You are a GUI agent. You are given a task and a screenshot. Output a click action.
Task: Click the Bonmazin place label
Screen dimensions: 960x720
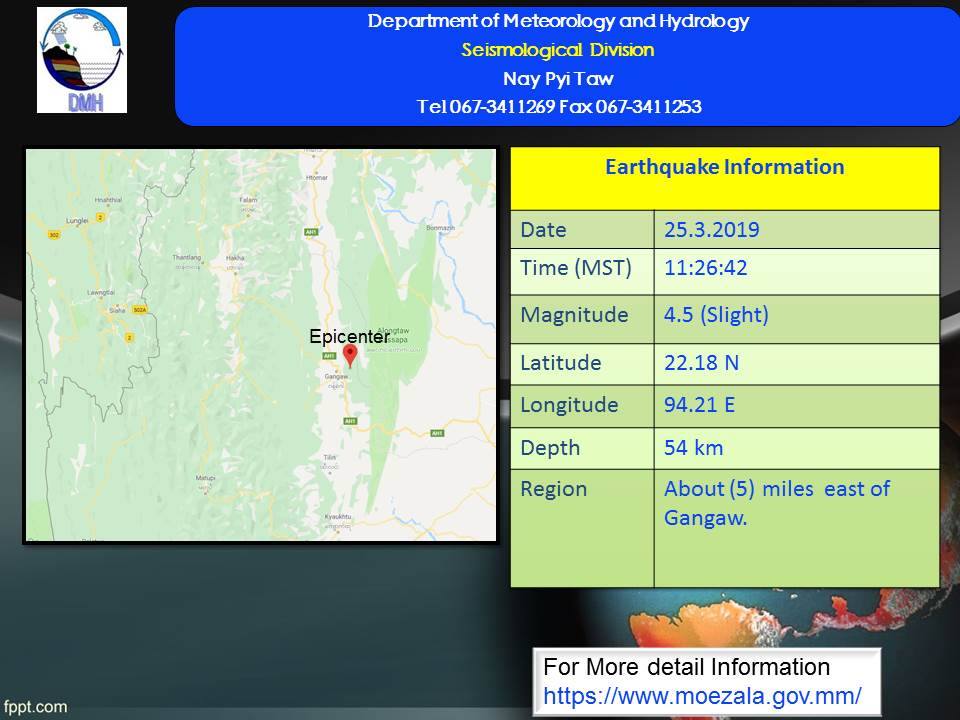click(440, 228)
